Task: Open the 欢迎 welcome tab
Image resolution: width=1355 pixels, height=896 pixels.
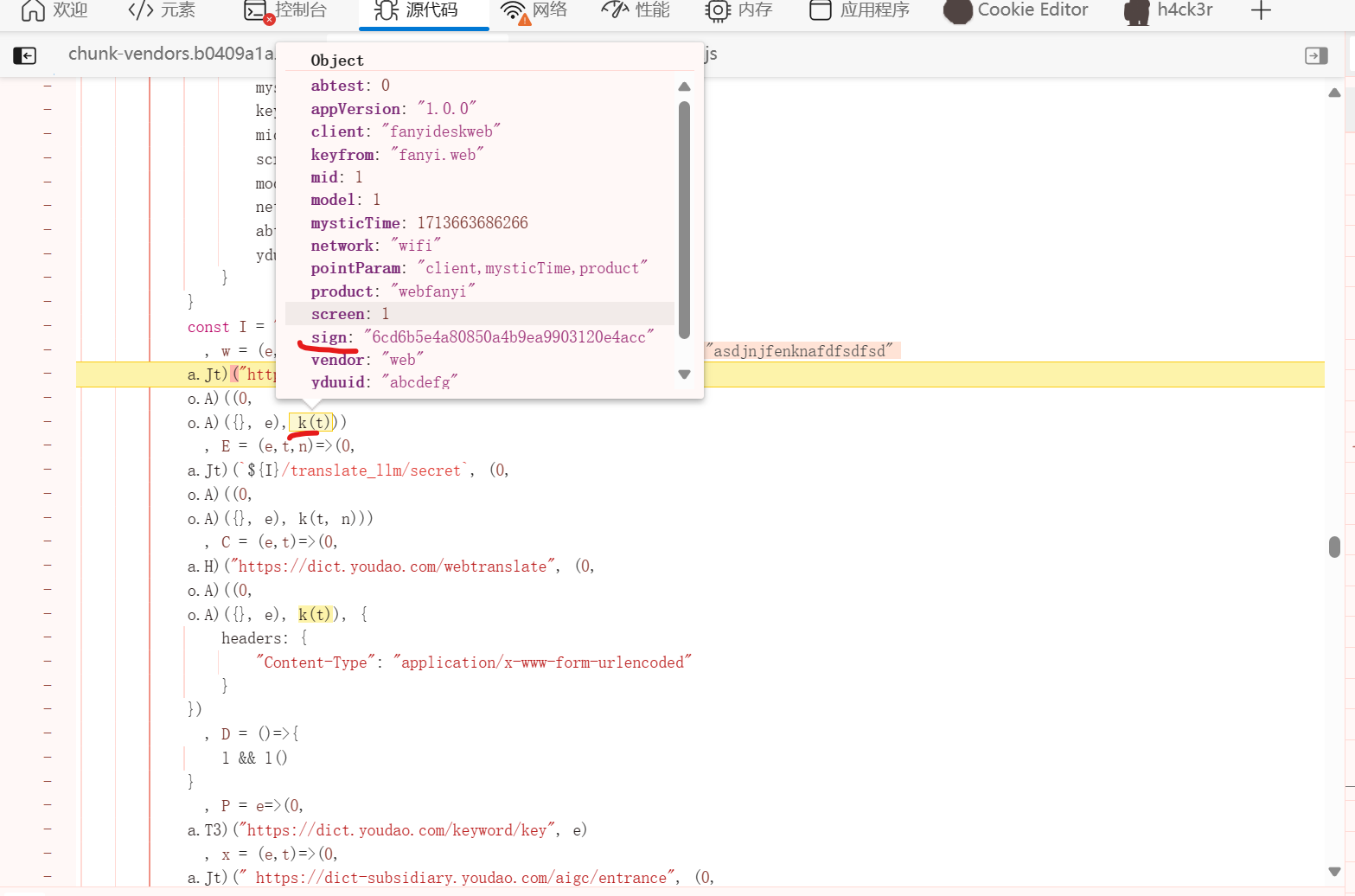Action: [x=54, y=10]
